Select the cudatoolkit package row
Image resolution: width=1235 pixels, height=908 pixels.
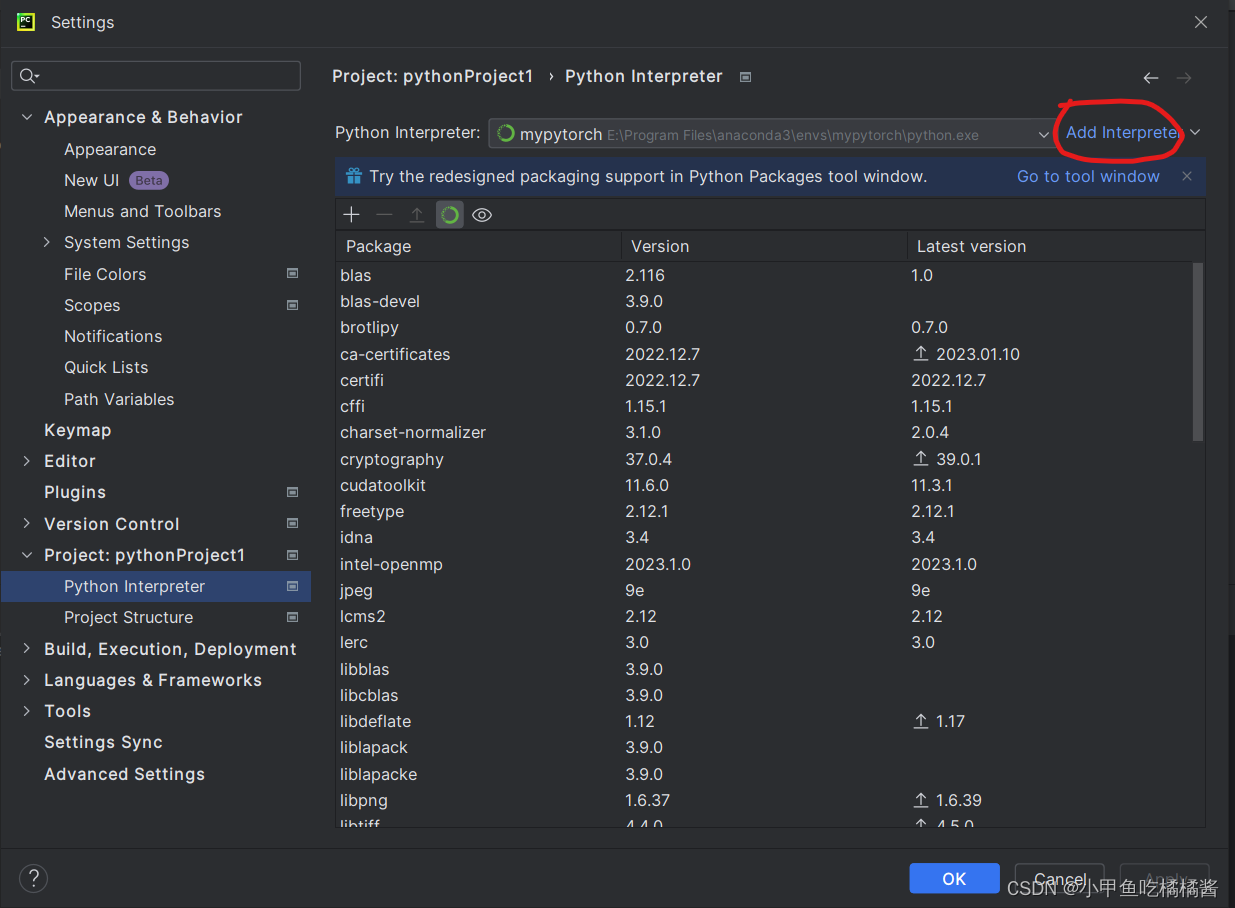click(x=764, y=485)
